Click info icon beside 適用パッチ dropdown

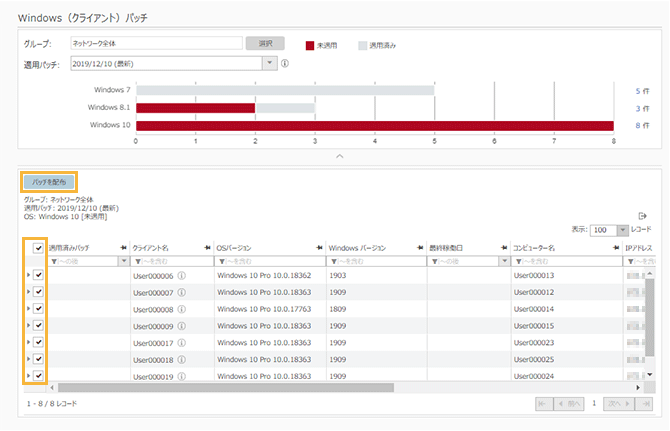coord(286,63)
